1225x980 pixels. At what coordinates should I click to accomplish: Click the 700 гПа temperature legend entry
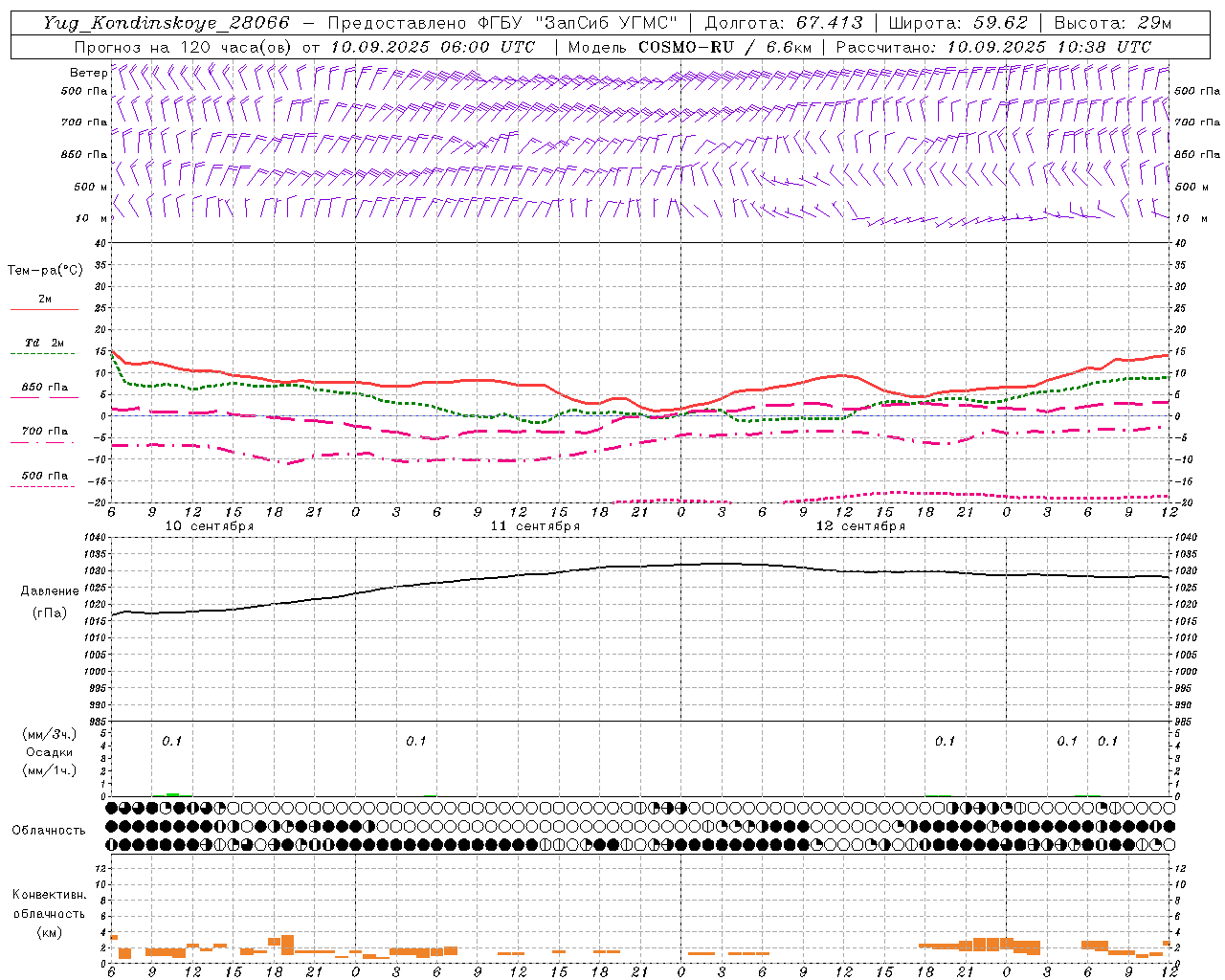pos(45,432)
